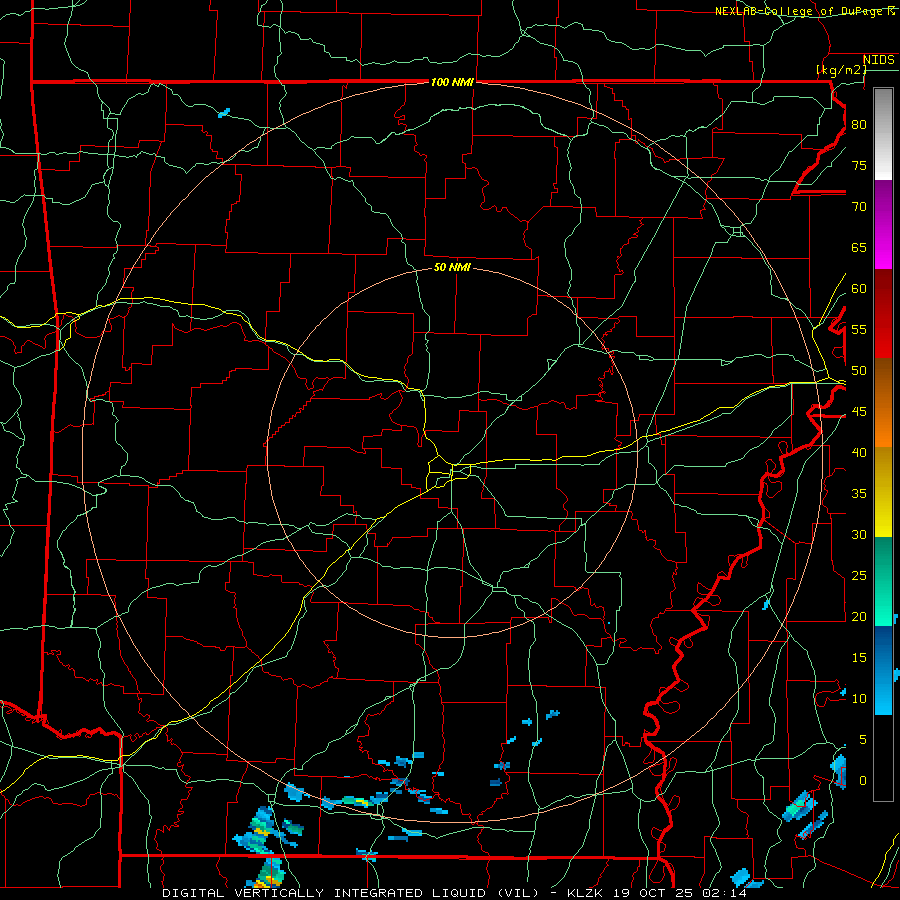This screenshot has height=900, width=900.
Task: Click the legend value 40
Action: (x=859, y=452)
